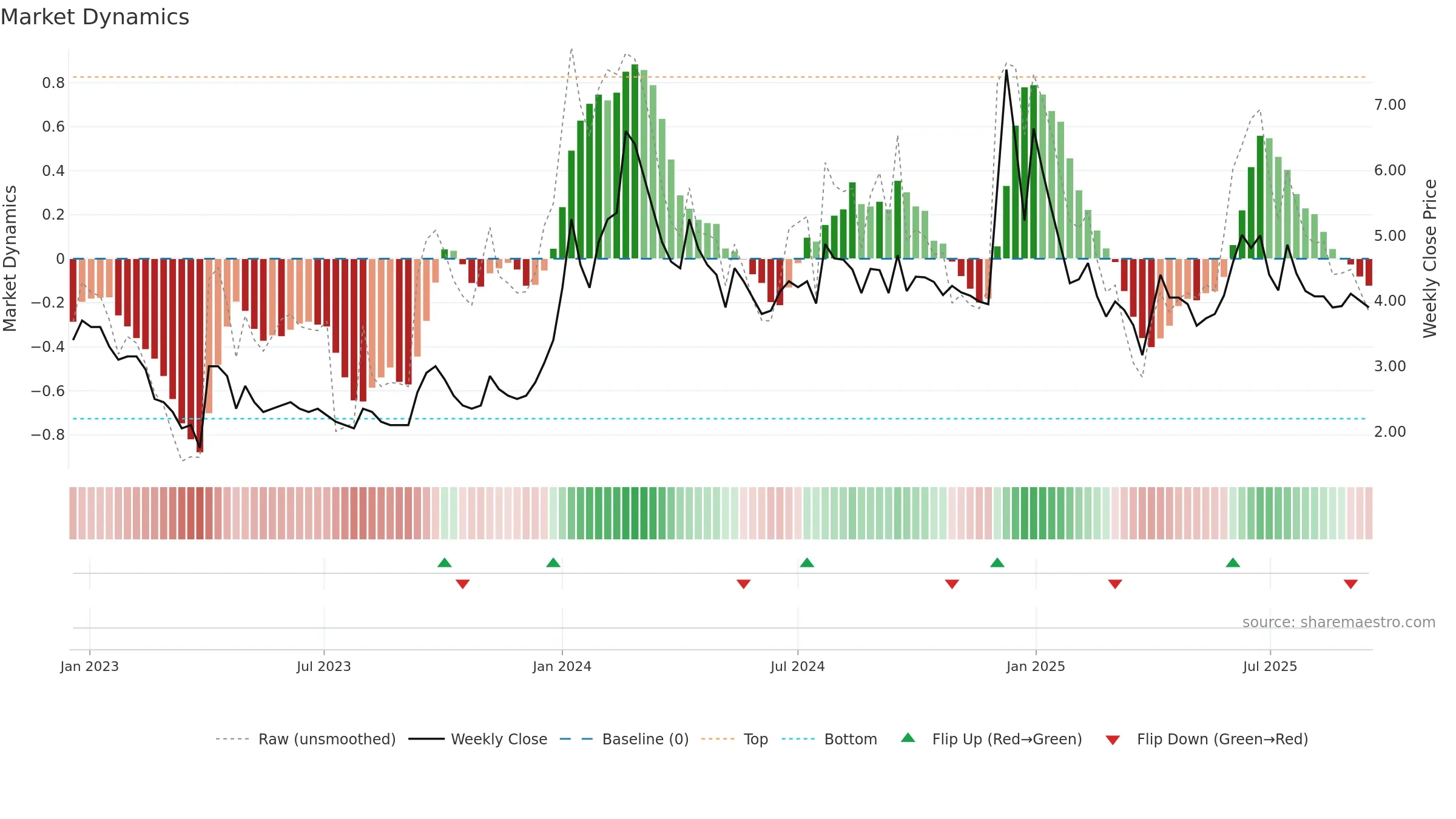Click the first green flip-up marker near Oct 2023

(445, 562)
